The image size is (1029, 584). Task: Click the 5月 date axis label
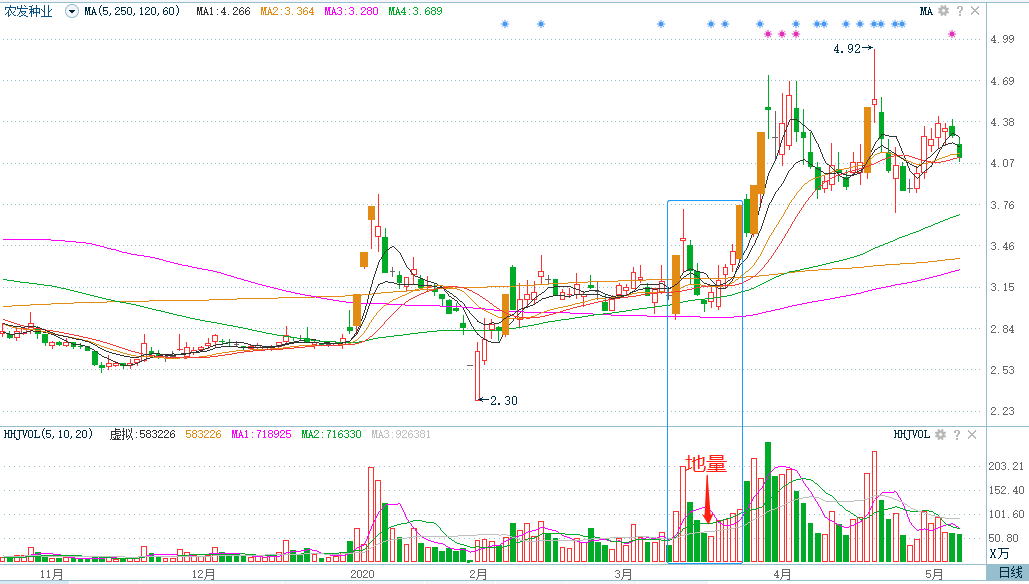click(934, 575)
